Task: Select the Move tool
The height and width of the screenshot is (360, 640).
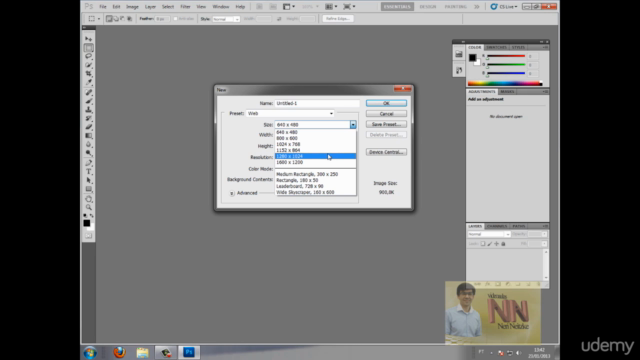Action: [x=89, y=39]
